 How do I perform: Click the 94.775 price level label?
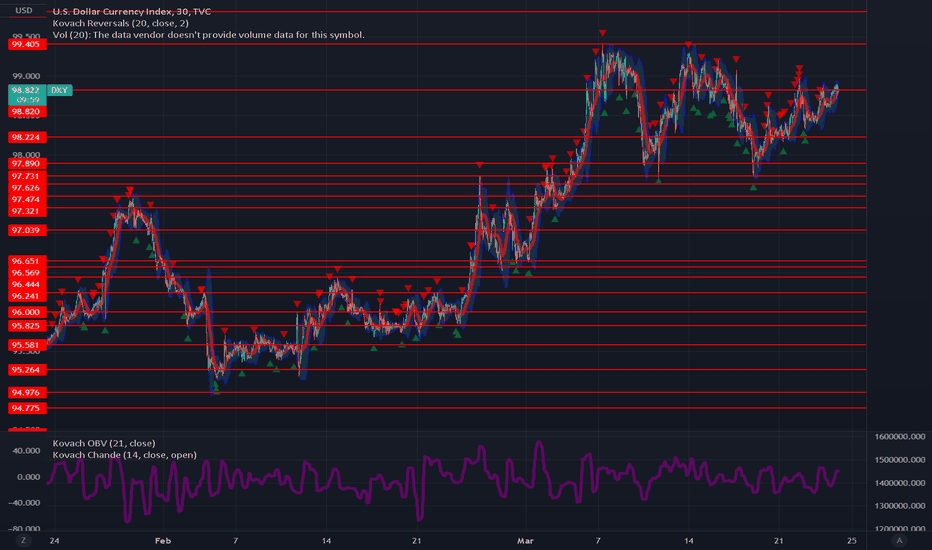[27, 408]
